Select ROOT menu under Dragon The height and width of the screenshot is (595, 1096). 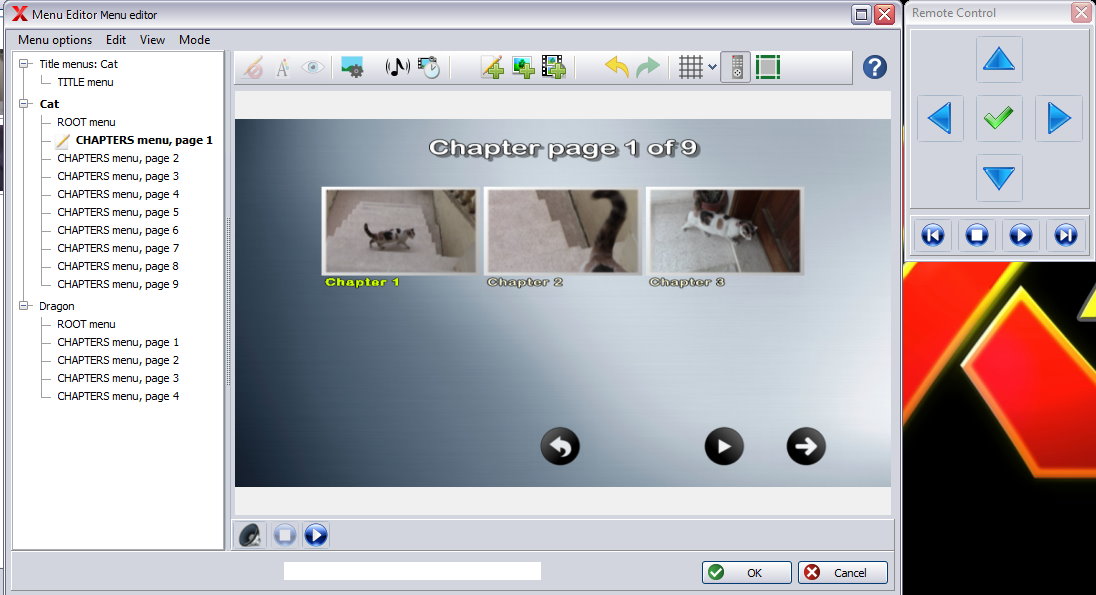pos(86,324)
